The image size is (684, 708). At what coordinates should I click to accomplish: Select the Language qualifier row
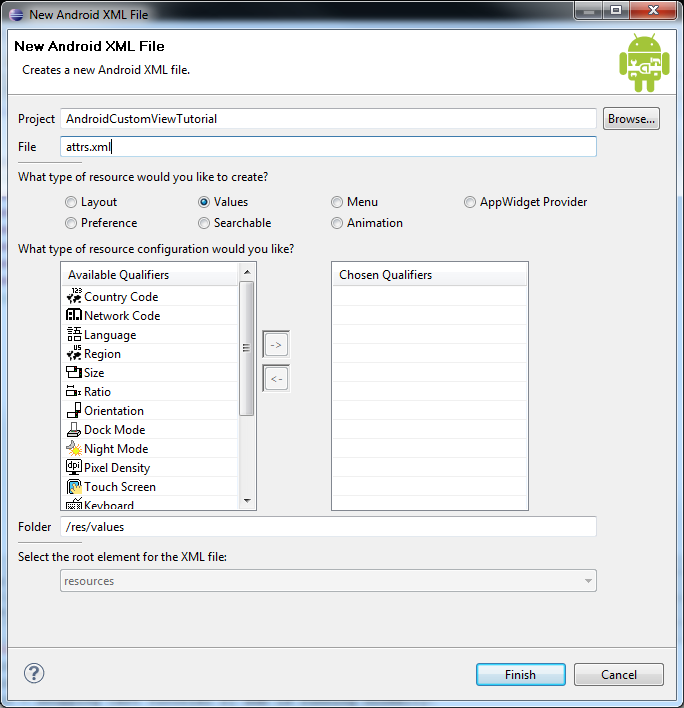point(149,334)
